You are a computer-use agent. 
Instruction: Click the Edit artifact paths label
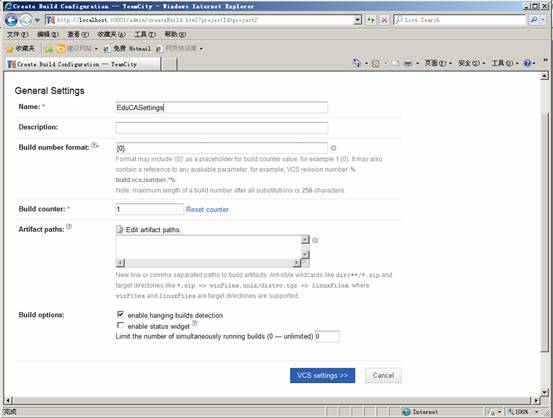[x=153, y=230]
